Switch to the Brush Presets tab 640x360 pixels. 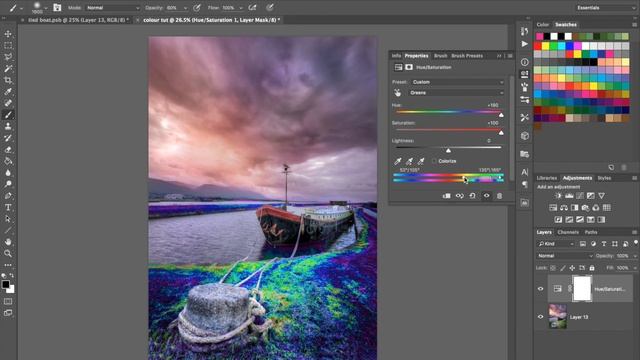pyautogui.click(x=467, y=56)
